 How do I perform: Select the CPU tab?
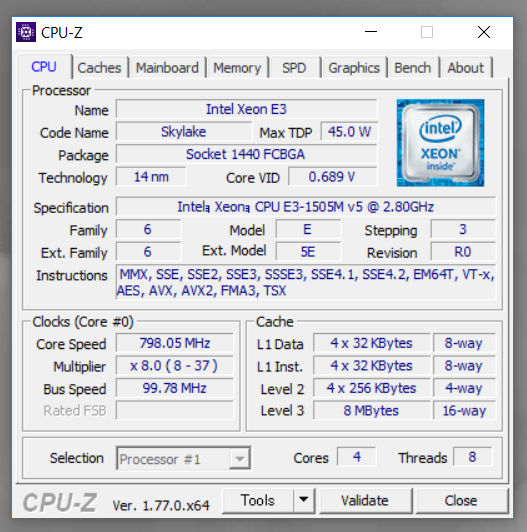(x=44, y=66)
